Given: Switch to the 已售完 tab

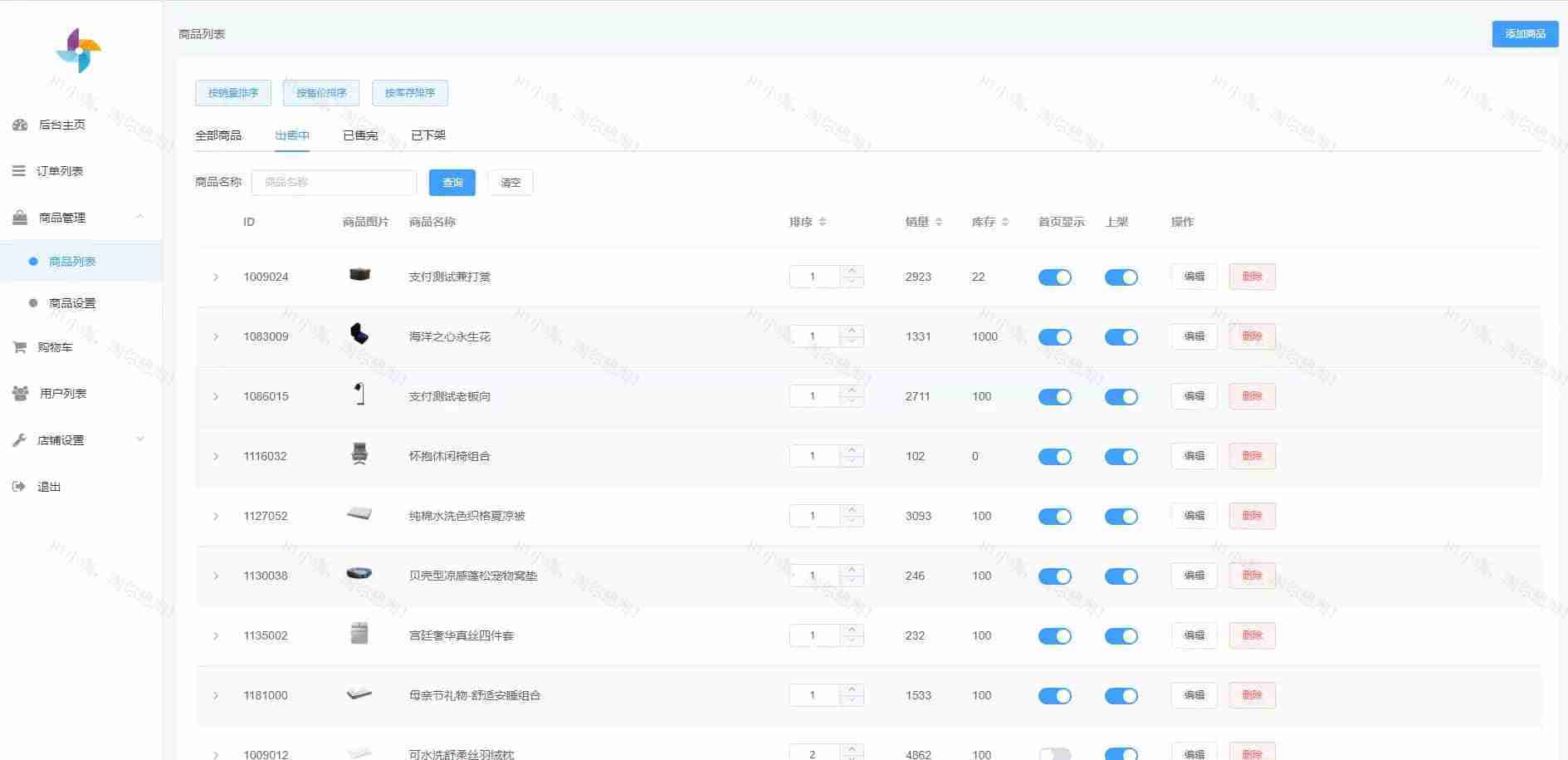Looking at the screenshot, I should click(x=360, y=135).
